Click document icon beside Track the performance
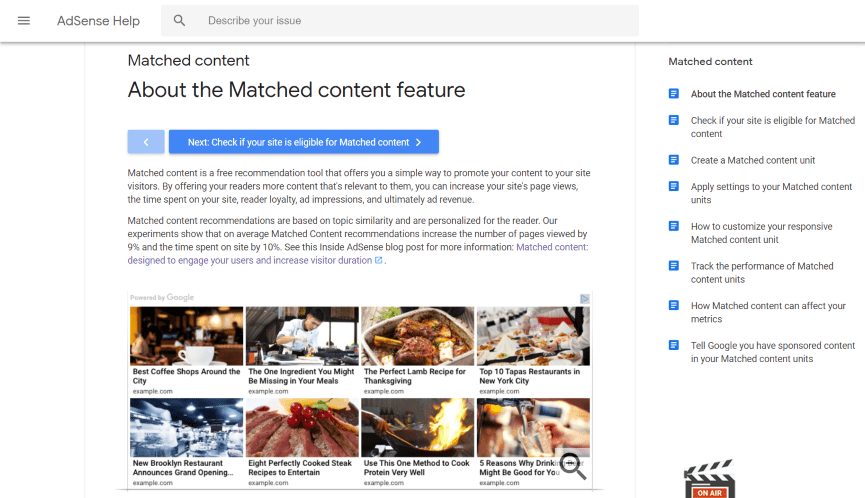The height and width of the screenshot is (498, 865). click(674, 266)
